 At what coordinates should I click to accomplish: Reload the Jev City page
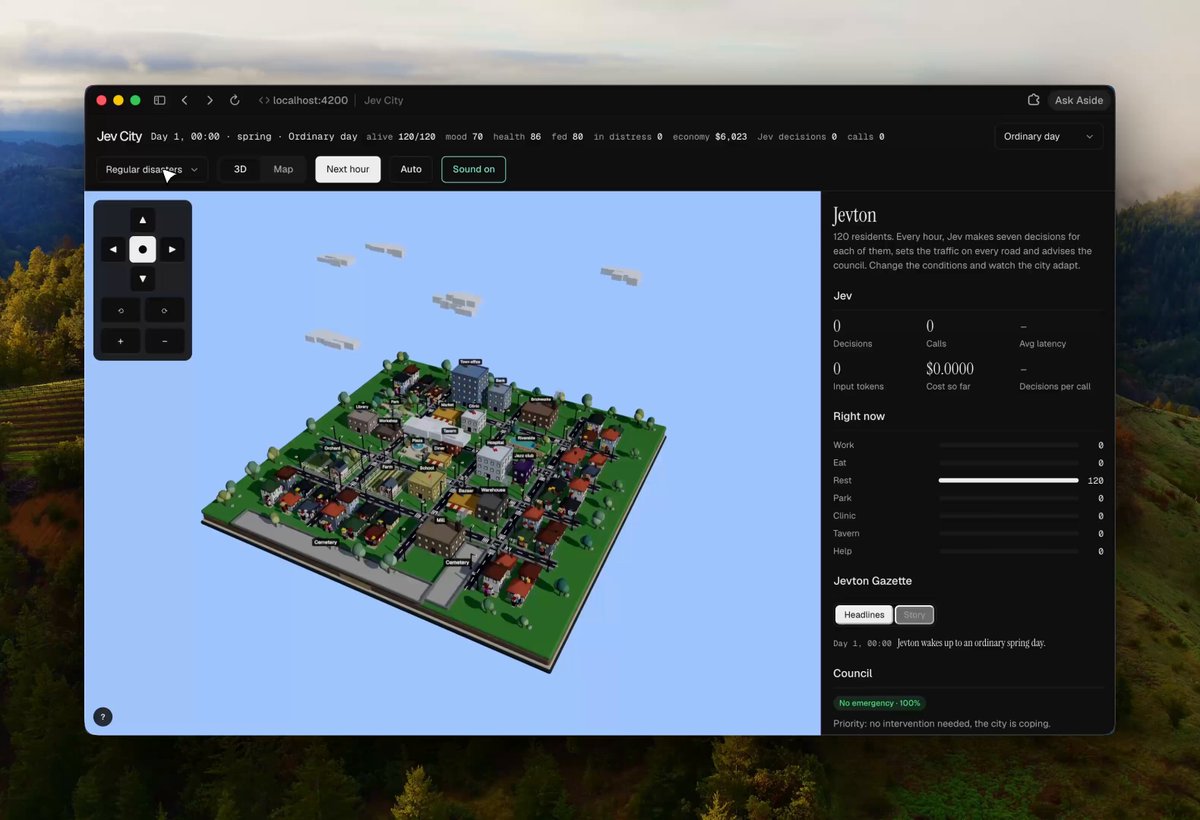click(x=235, y=100)
